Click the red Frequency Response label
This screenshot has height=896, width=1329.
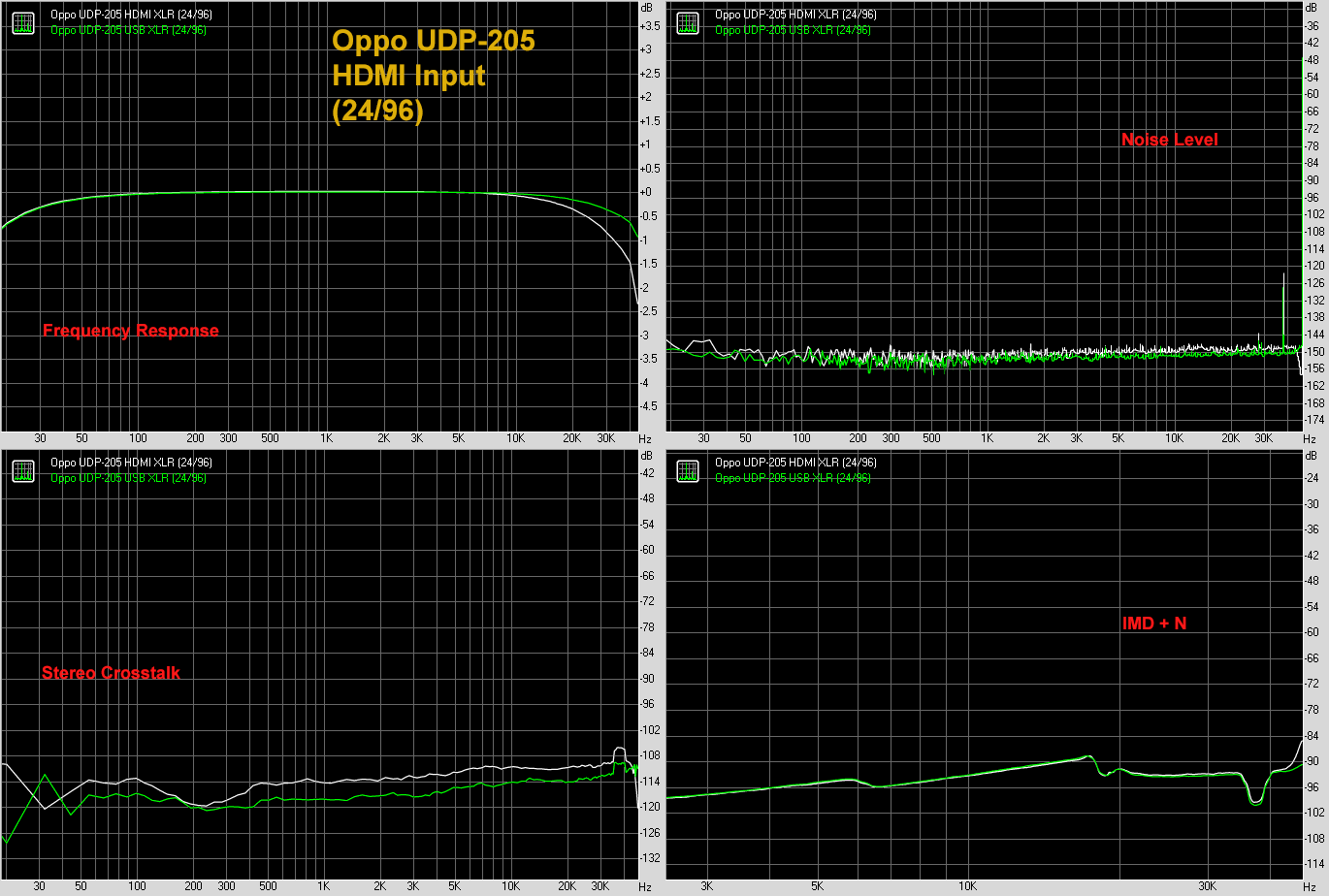[x=131, y=331]
